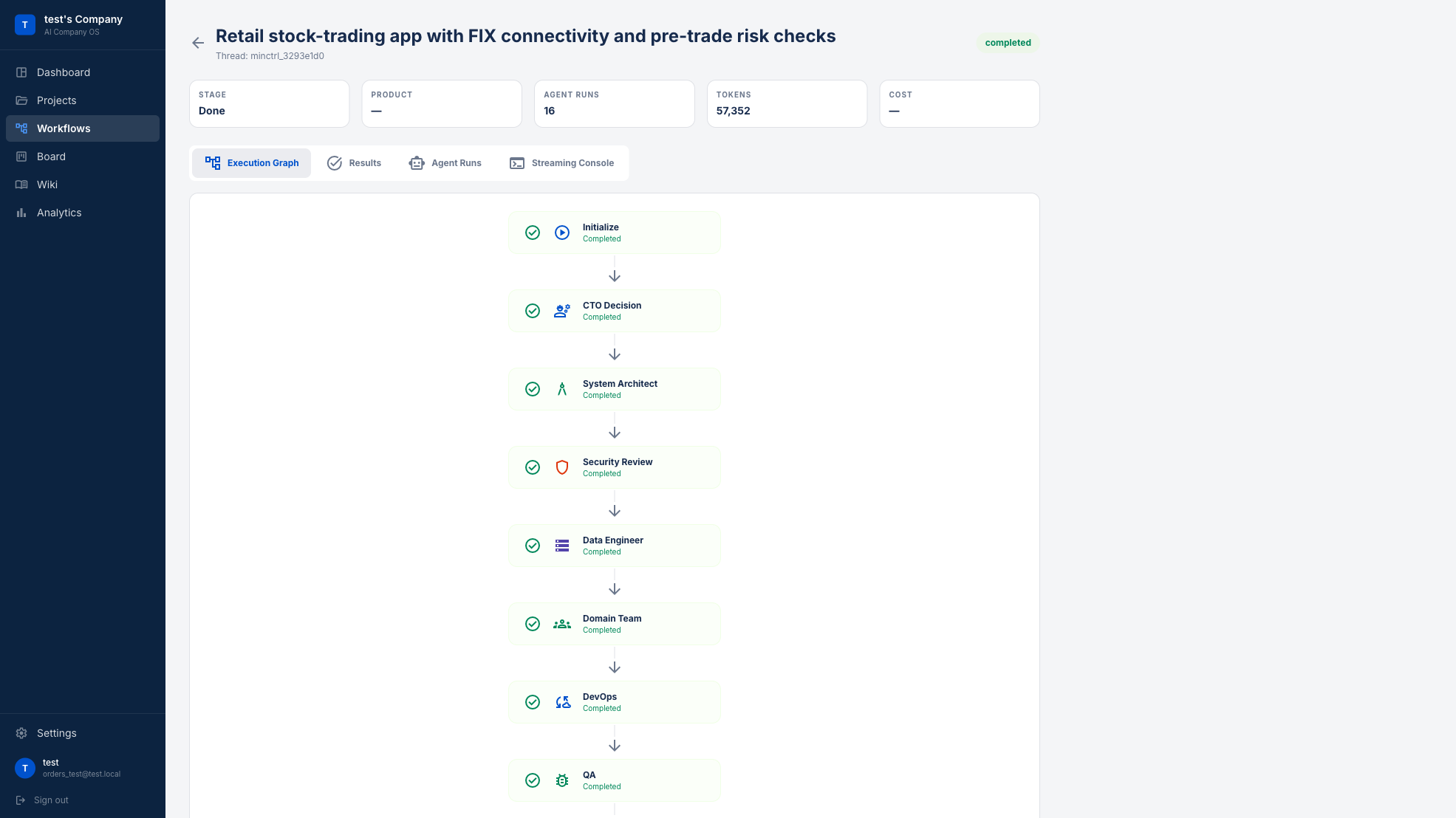Open the Agent Runs tab

pos(445,163)
